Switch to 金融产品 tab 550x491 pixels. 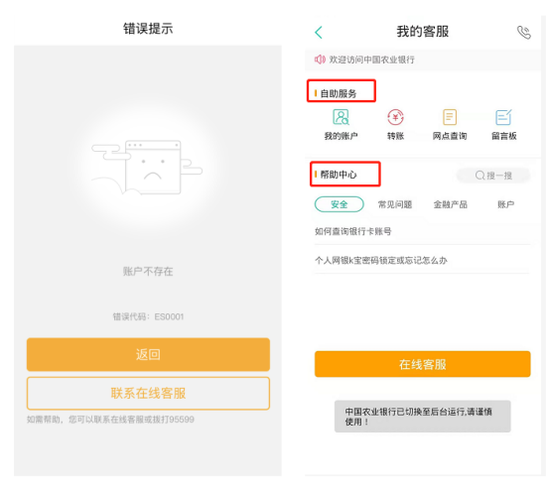click(x=450, y=204)
